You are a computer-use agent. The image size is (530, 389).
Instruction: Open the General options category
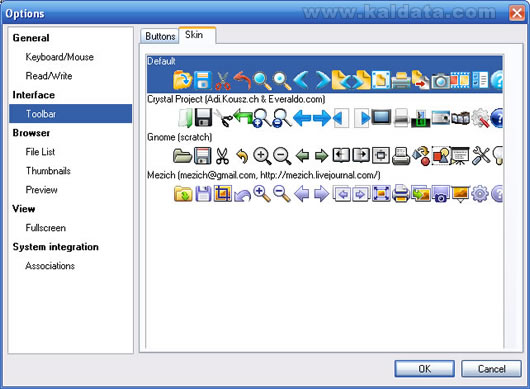click(x=31, y=38)
